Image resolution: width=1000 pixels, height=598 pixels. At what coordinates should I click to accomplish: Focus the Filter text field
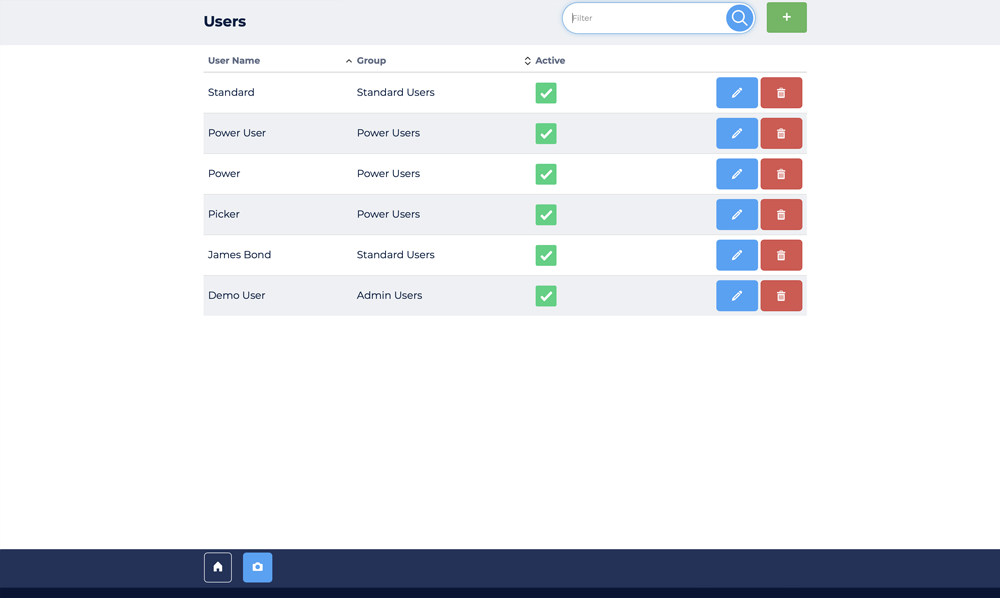645,18
